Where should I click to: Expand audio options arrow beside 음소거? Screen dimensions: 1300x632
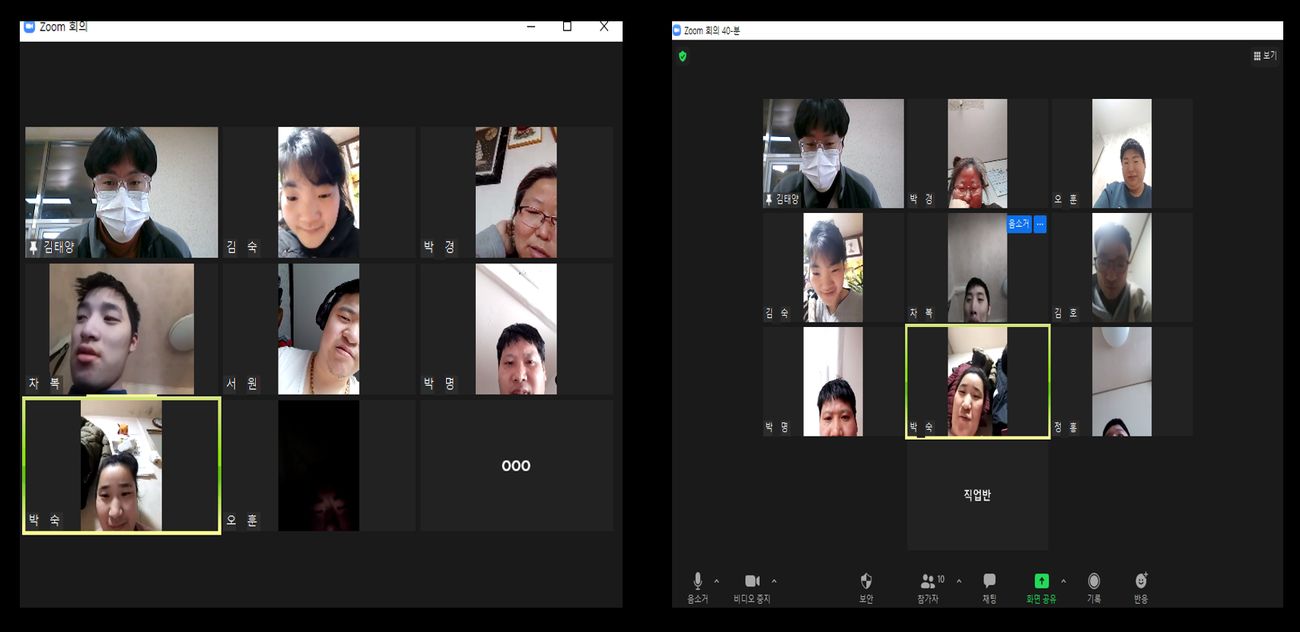[x=716, y=581]
